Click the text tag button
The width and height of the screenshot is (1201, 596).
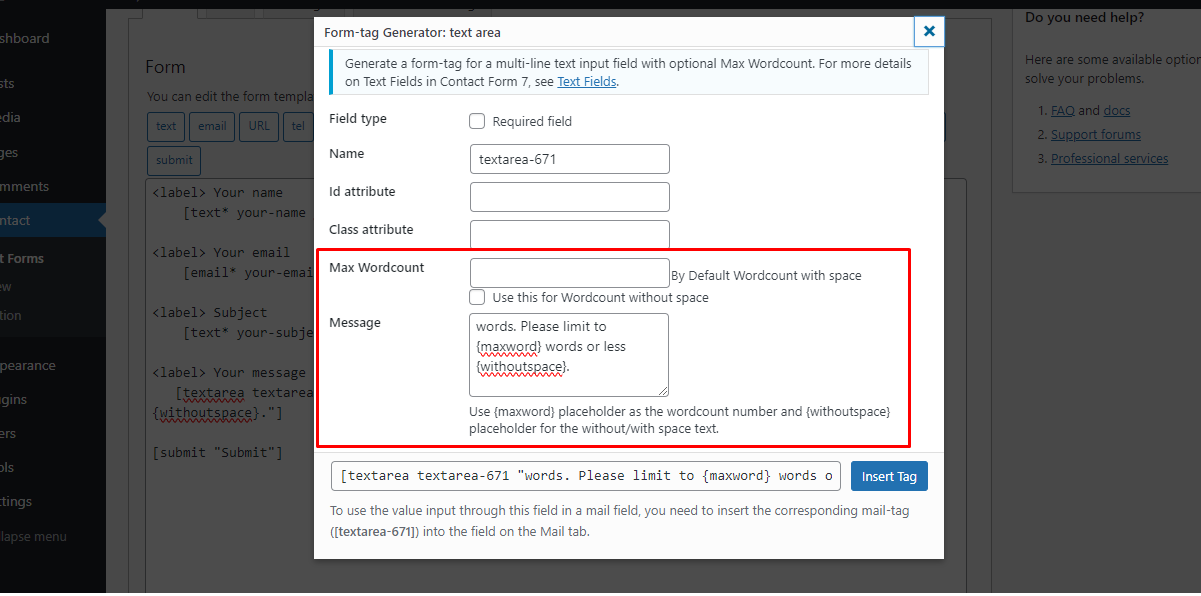[x=166, y=126]
